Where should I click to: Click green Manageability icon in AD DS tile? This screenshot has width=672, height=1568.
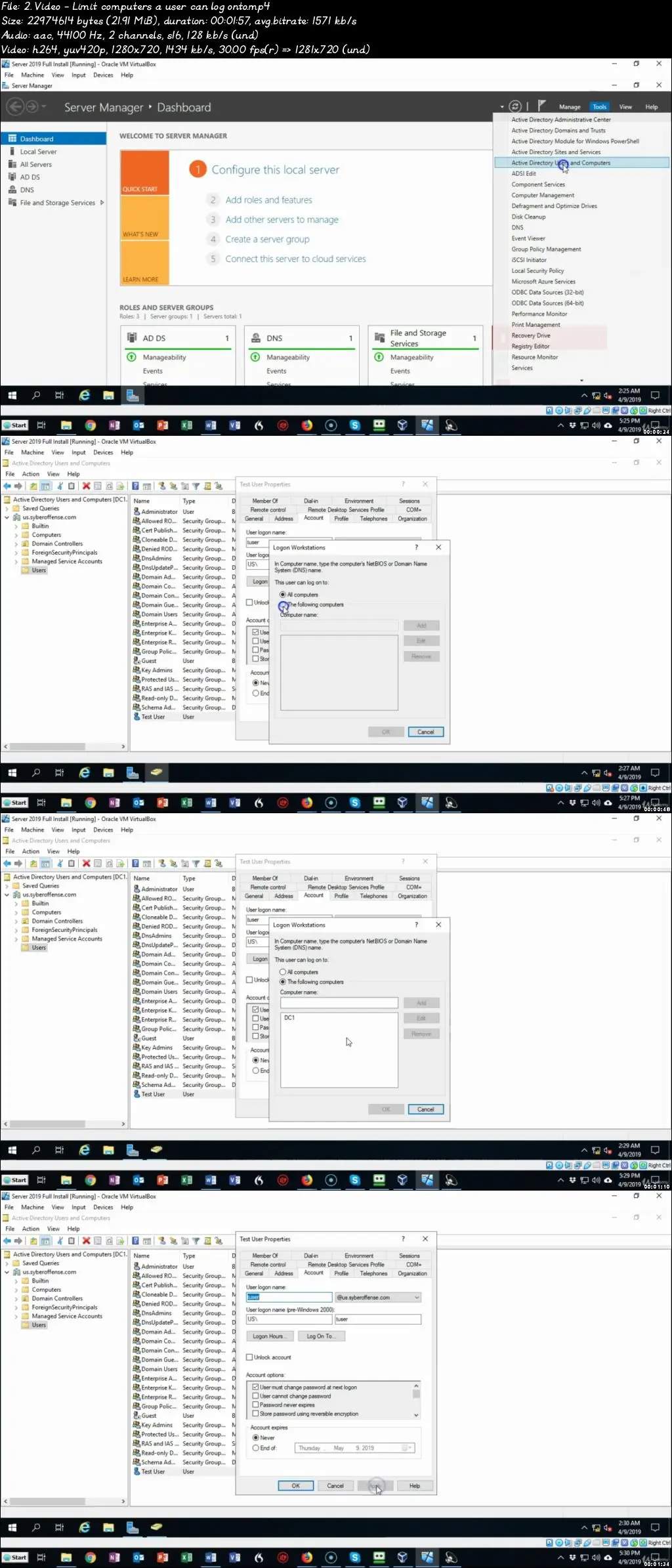(x=131, y=357)
